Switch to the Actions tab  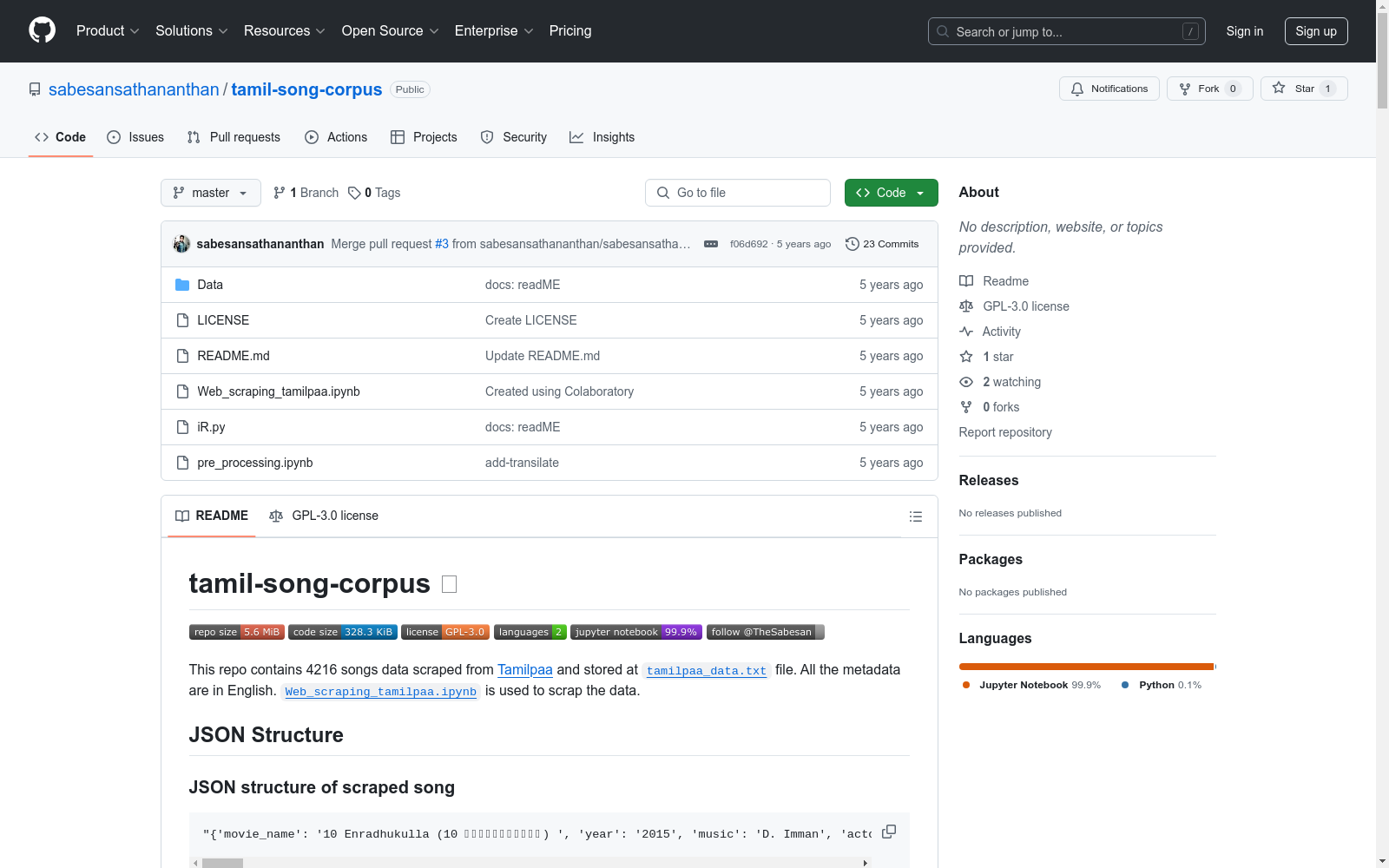[x=336, y=137]
